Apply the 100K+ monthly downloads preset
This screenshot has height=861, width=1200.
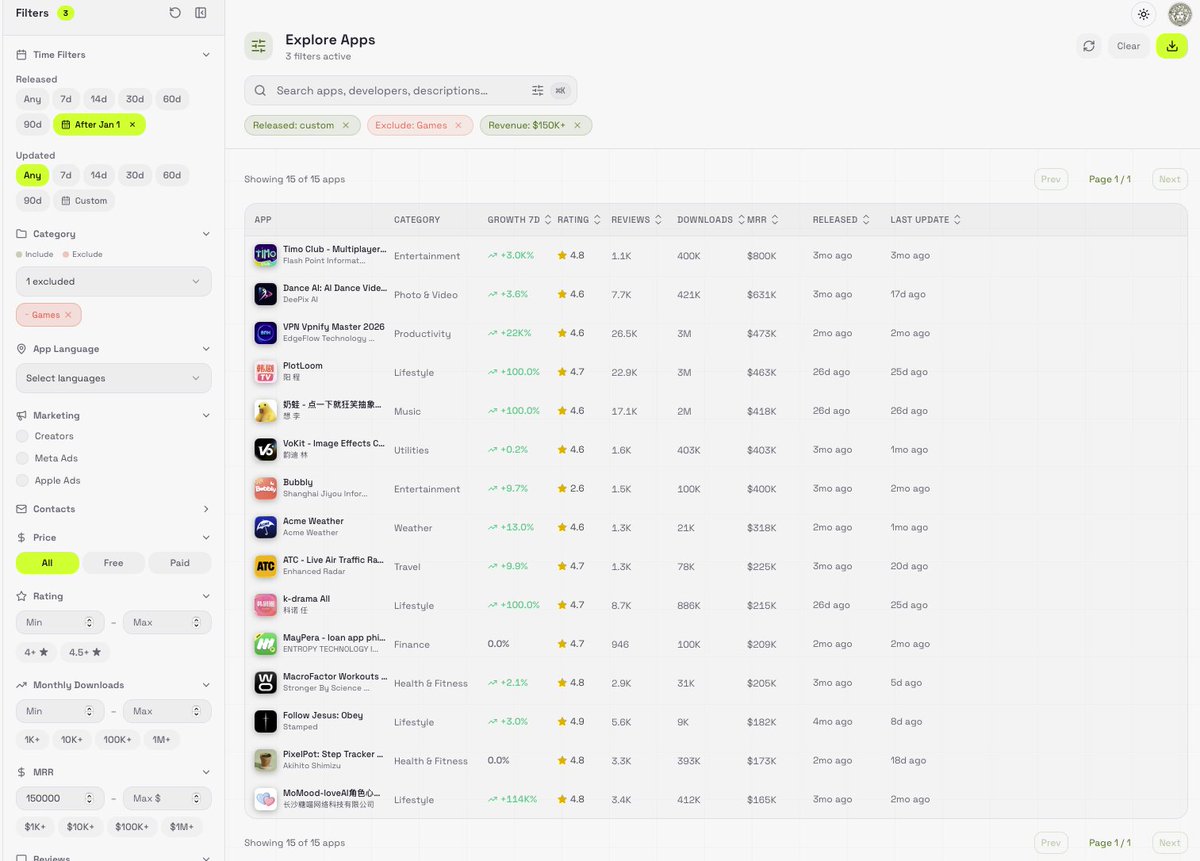[x=117, y=740]
